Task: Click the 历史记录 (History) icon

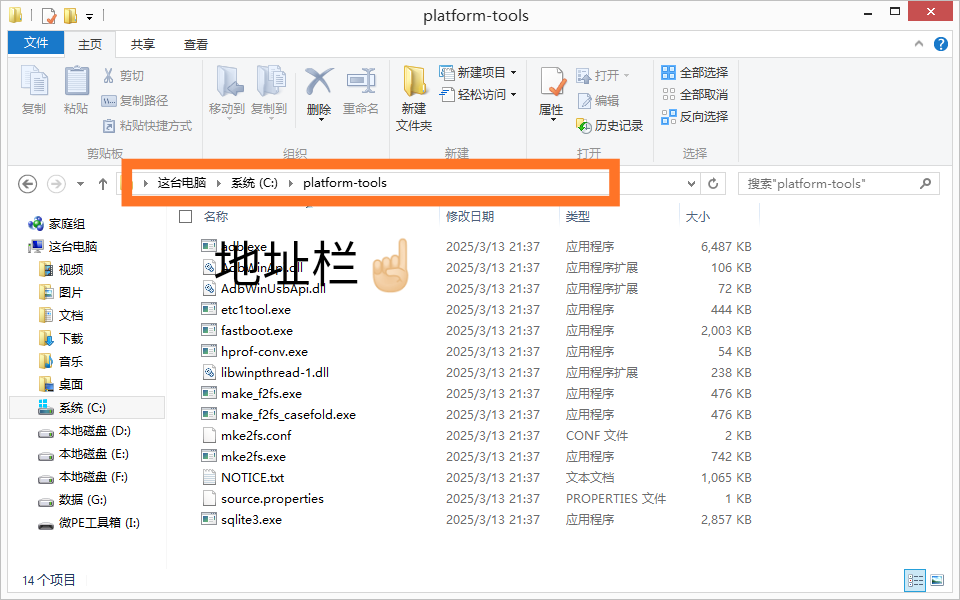Action: pyautogui.click(x=585, y=126)
